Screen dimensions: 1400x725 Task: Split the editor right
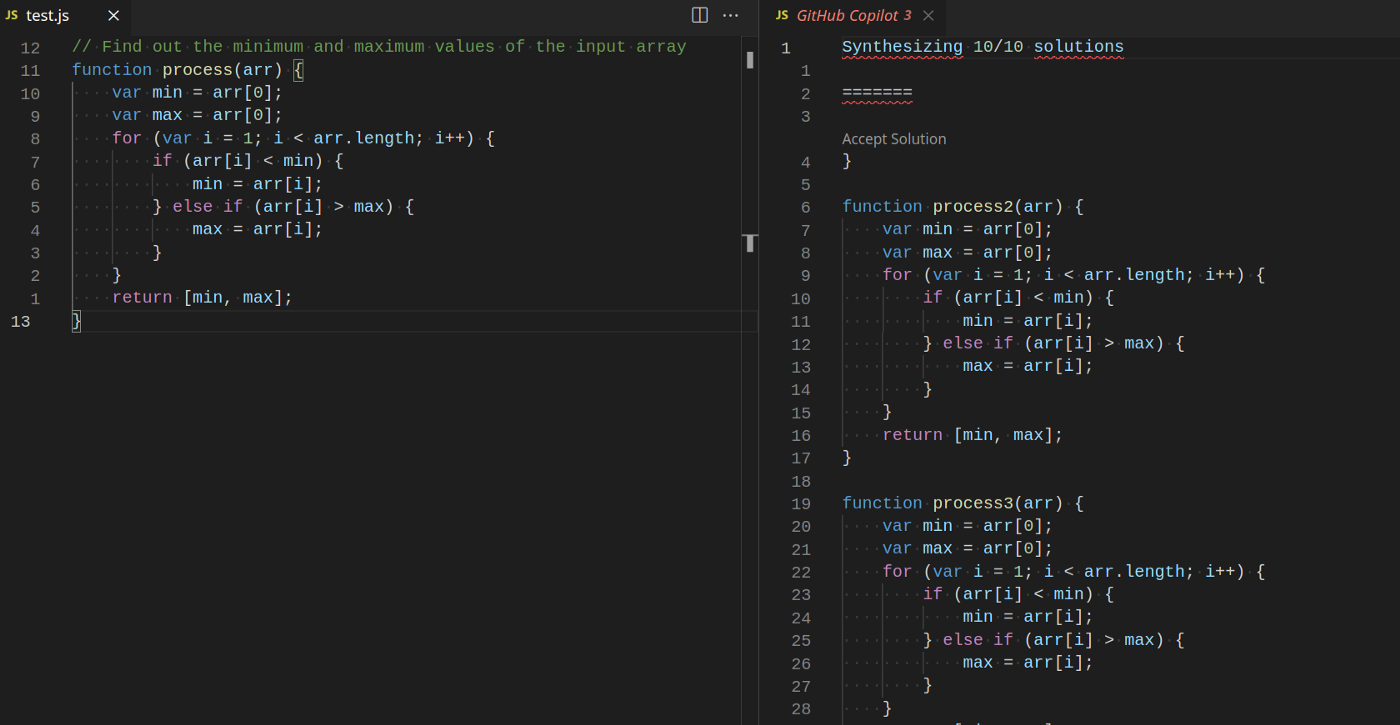(700, 15)
